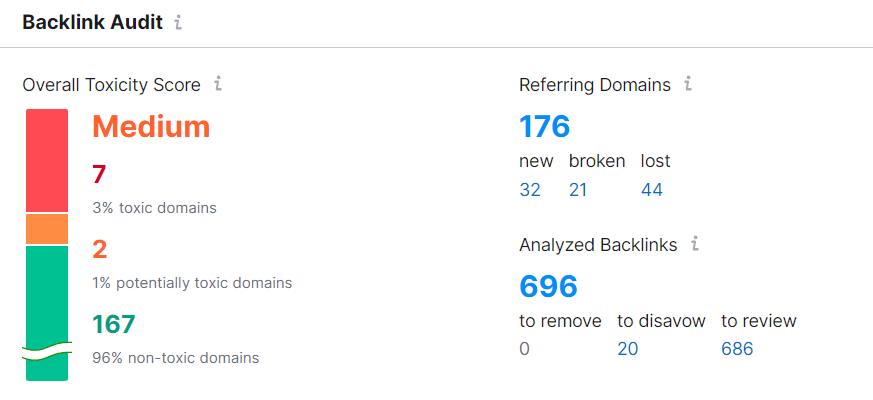The image size is (873, 400).
Task: Open the 167 non-toxic domains count
Action: [114, 324]
